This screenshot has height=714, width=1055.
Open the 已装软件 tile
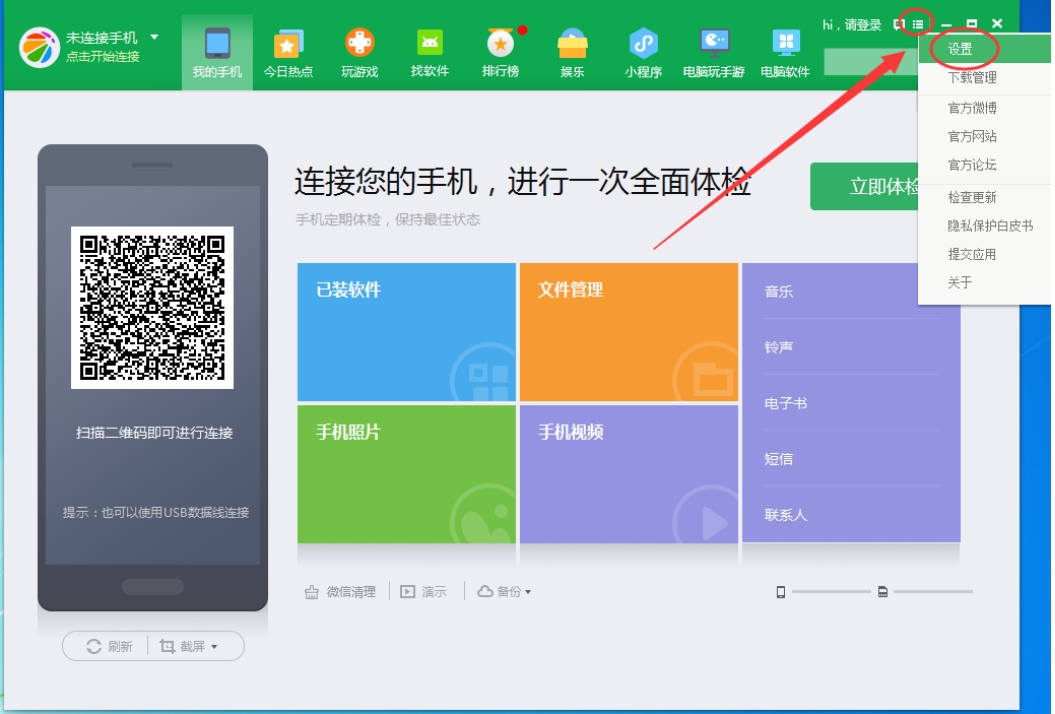(406, 332)
